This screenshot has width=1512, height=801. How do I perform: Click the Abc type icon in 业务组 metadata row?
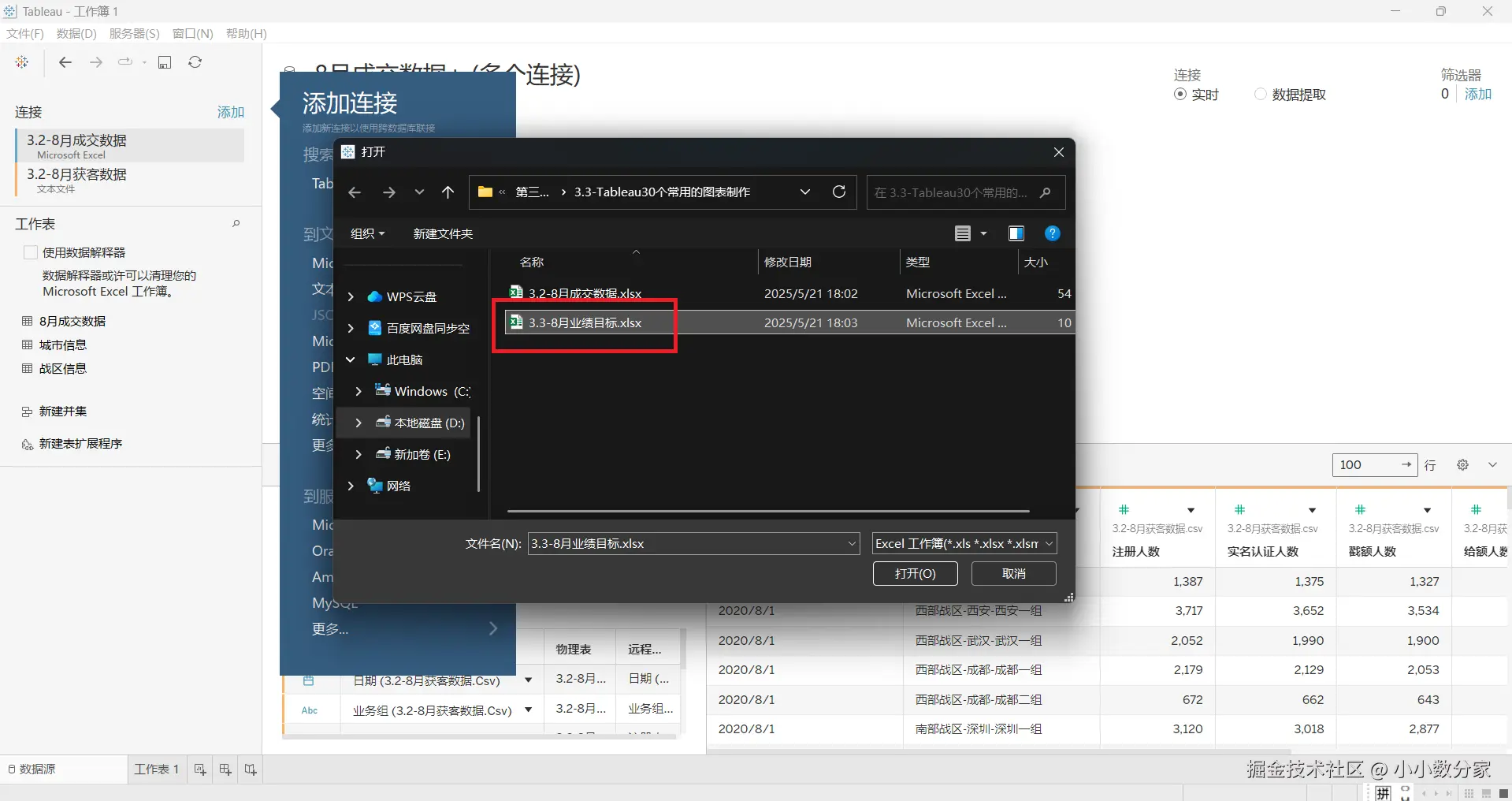pos(310,710)
